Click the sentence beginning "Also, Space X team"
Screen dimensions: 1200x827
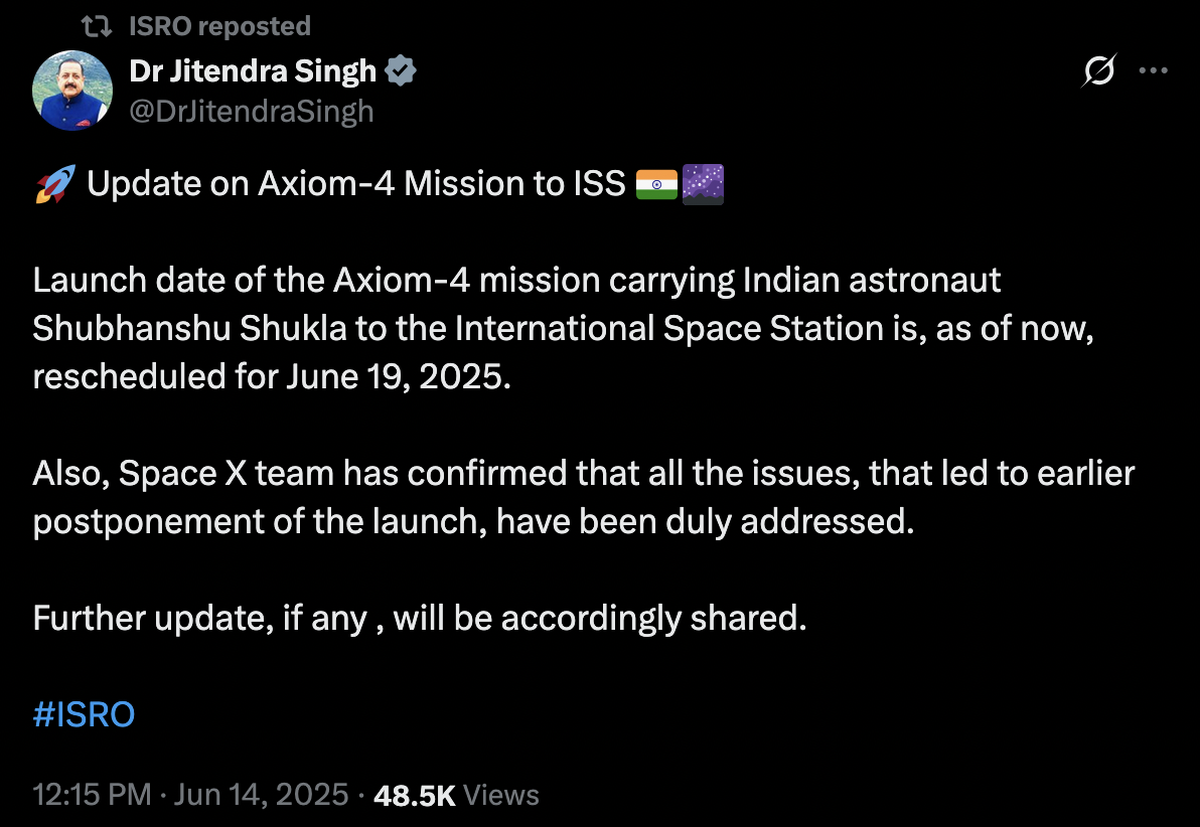pyautogui.click(x=584, y=498)
